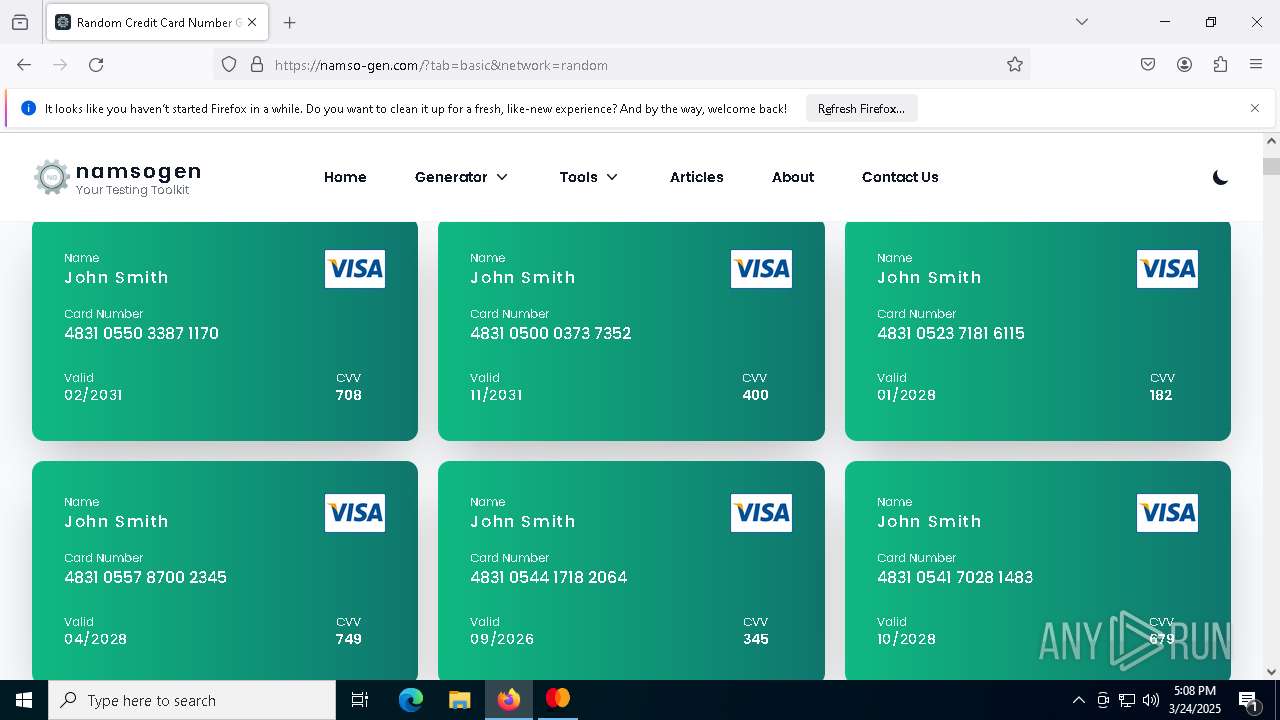Click the namsogen gear logo icon

[52, 177]
